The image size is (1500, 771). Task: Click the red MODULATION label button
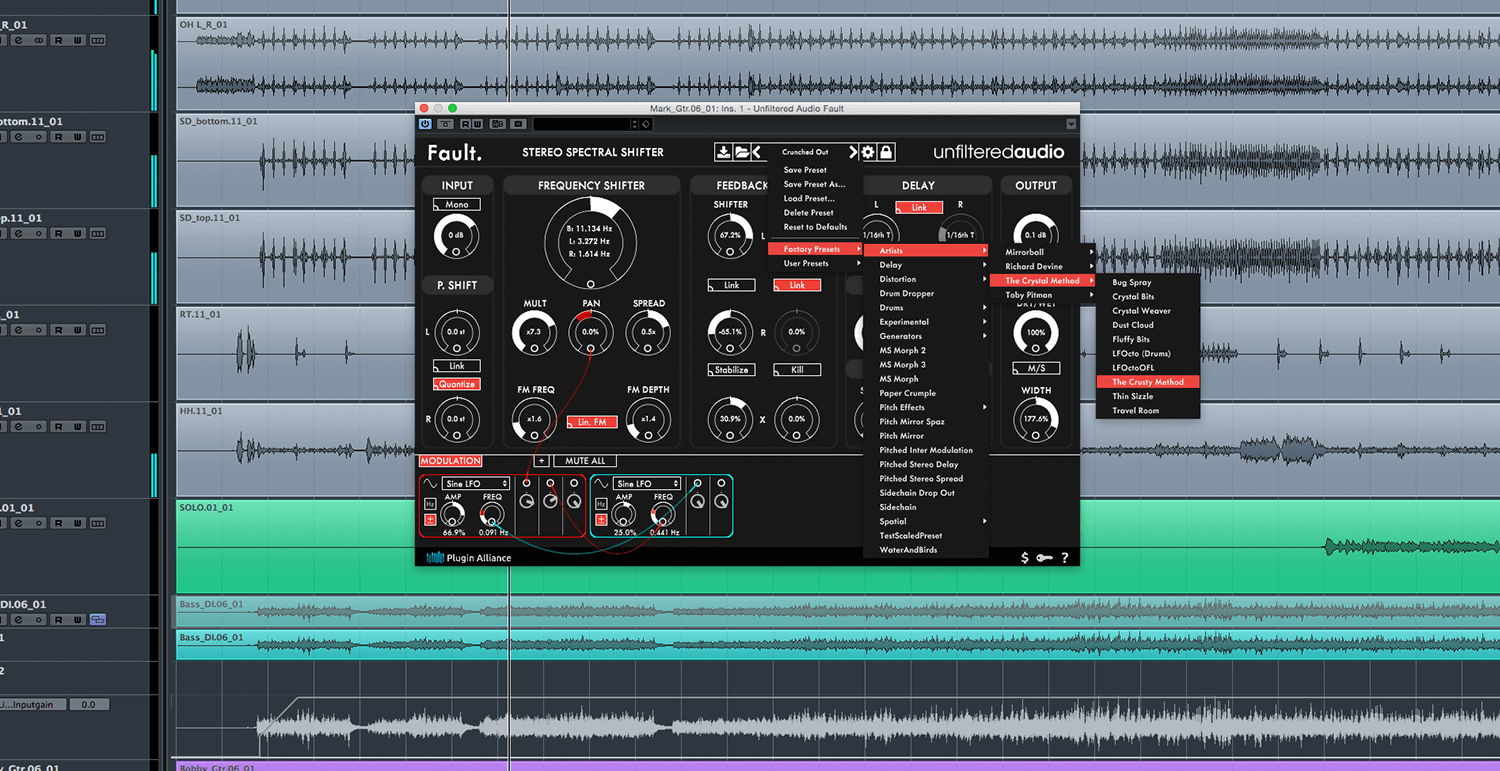(x=450, y=461)
